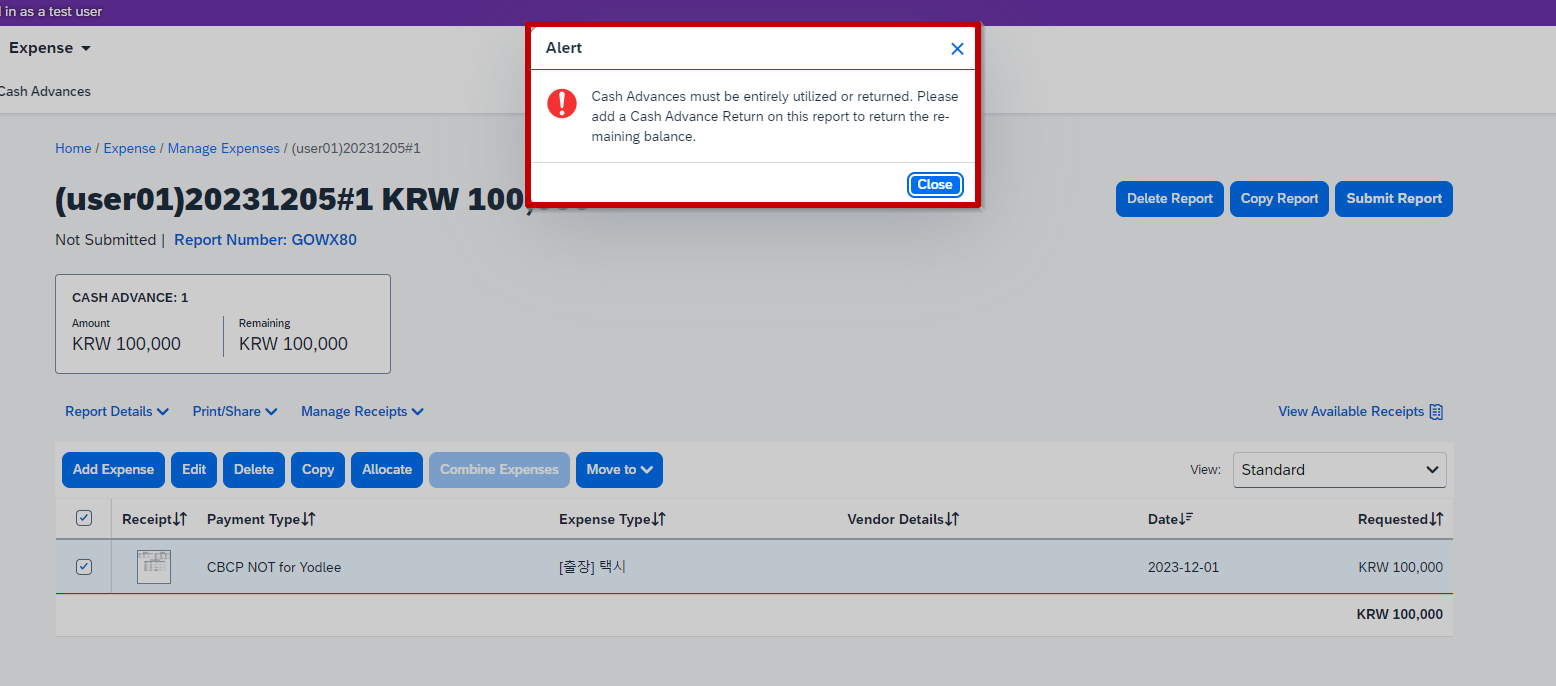Open the Expense menu

pos(49,48)
